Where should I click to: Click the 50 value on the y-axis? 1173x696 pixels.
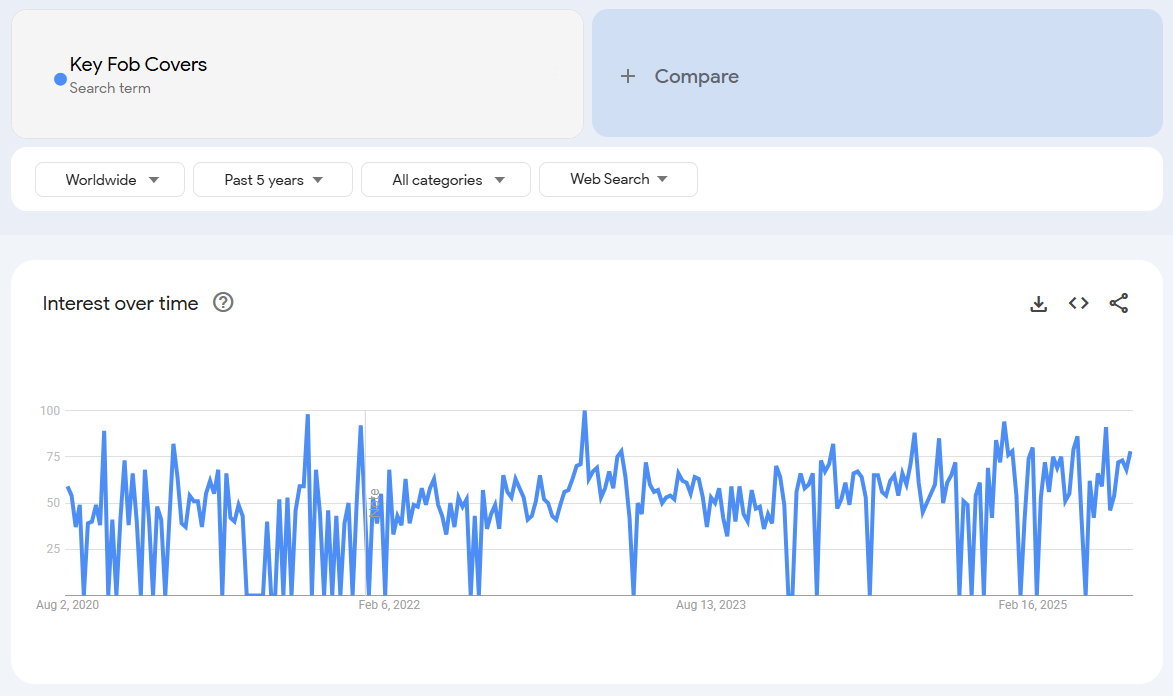(x=53, y=503)
